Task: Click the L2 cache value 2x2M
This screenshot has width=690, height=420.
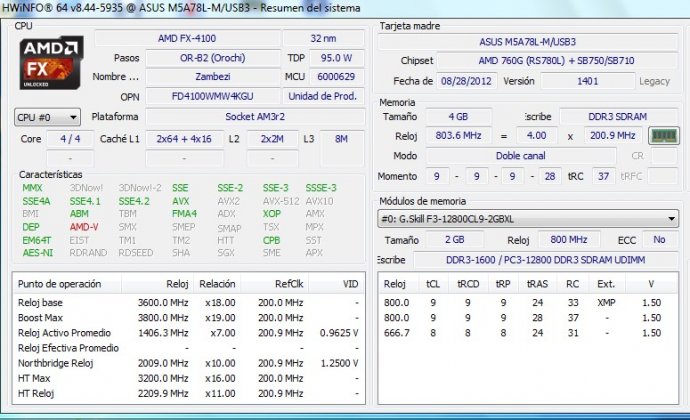Action: click(x=272, y=139)
